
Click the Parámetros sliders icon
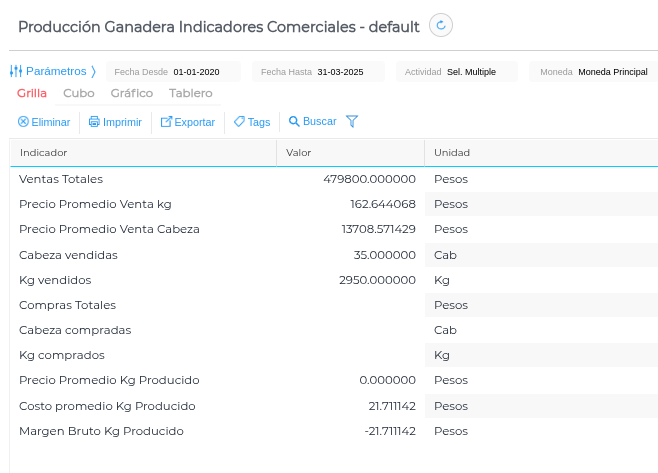click(16, 71)
